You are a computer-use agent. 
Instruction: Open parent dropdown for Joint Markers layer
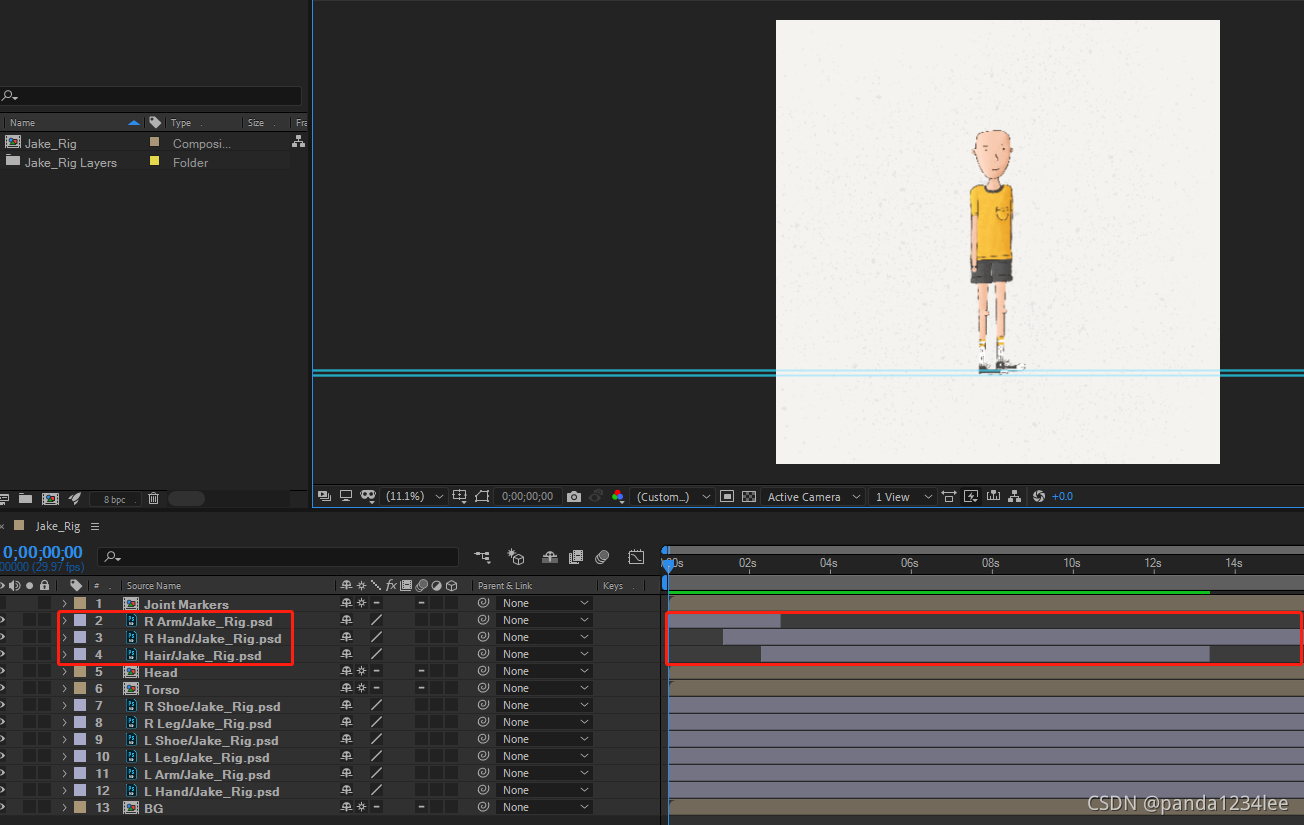(545, 603)
